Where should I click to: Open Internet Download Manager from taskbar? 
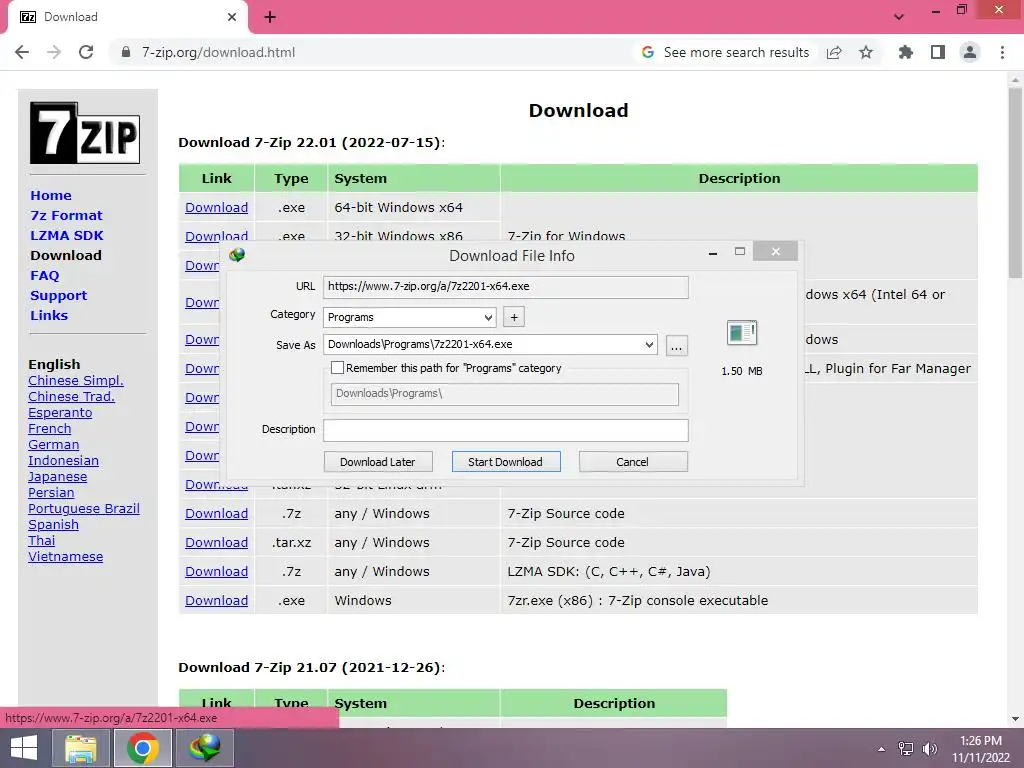coord(205,748)
